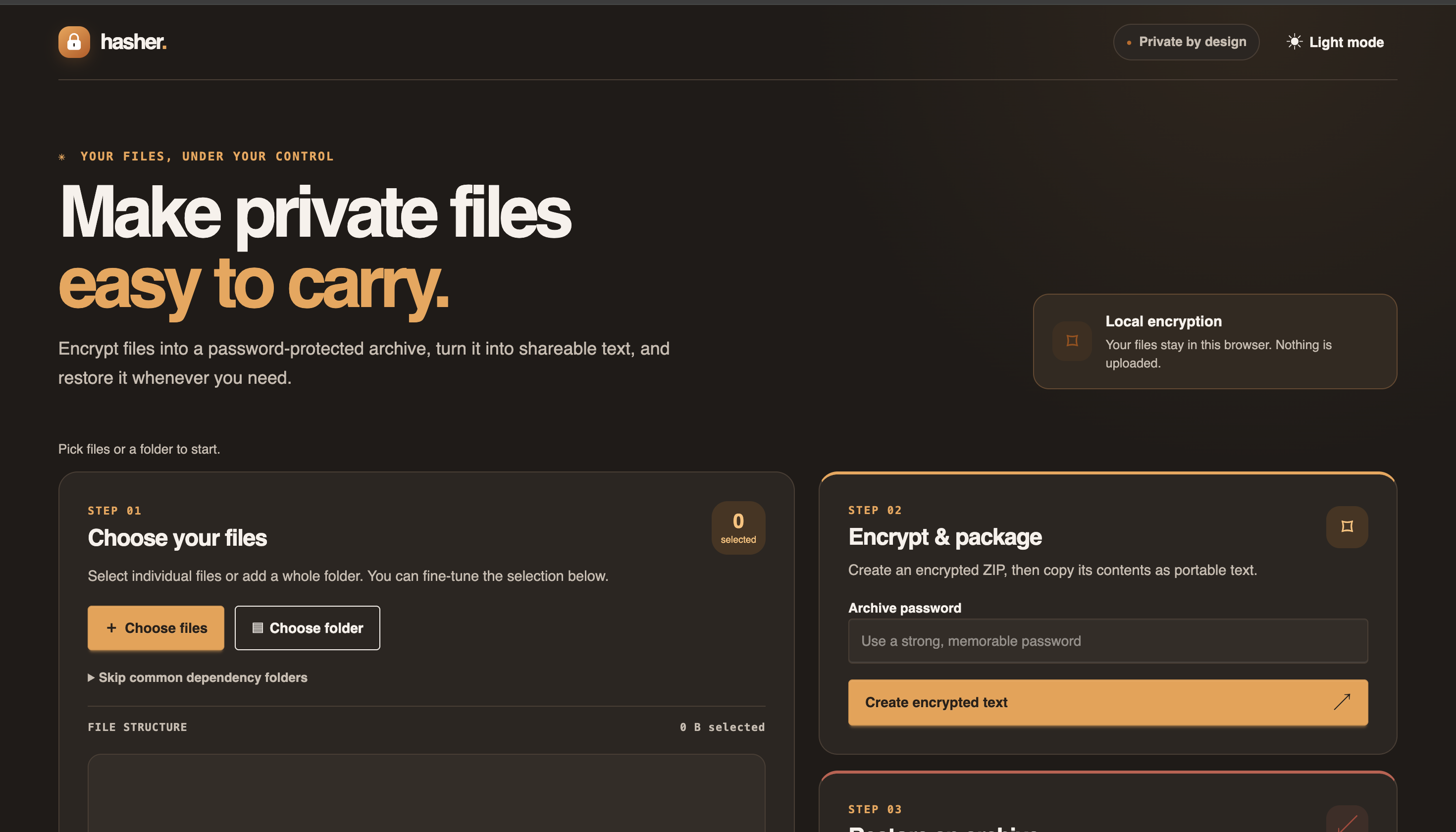
Task: Click the folder list icon on Choose folder
Action: (258, 627)
